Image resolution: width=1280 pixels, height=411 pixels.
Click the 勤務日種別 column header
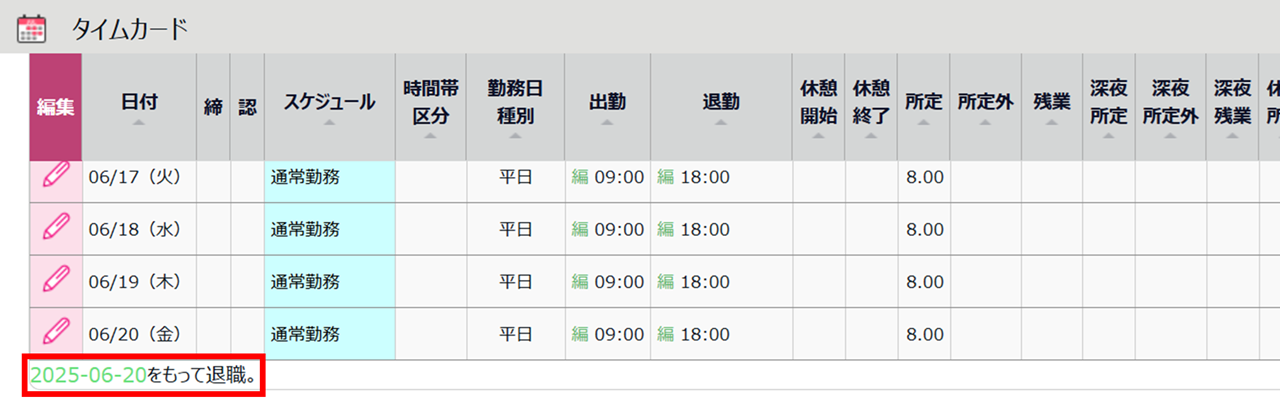tap(515, 102)
